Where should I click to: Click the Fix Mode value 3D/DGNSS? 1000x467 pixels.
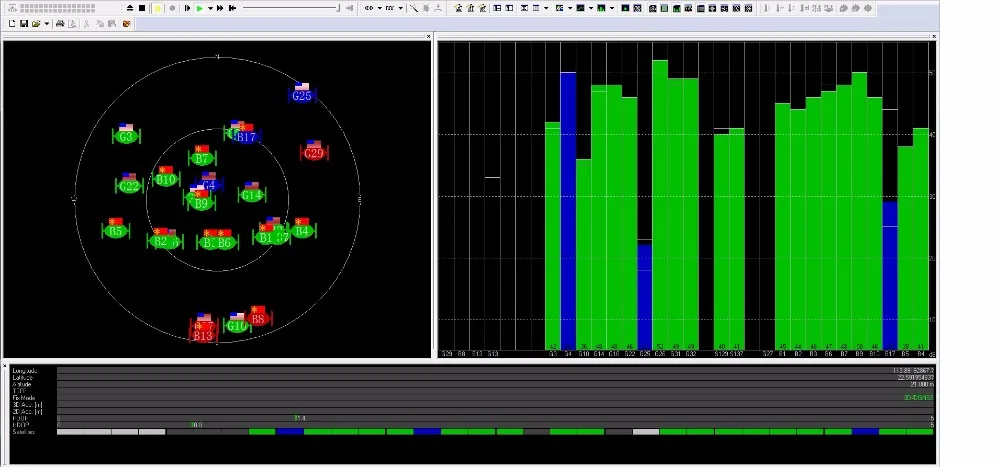pyautogui.click(x=918, y=397)
